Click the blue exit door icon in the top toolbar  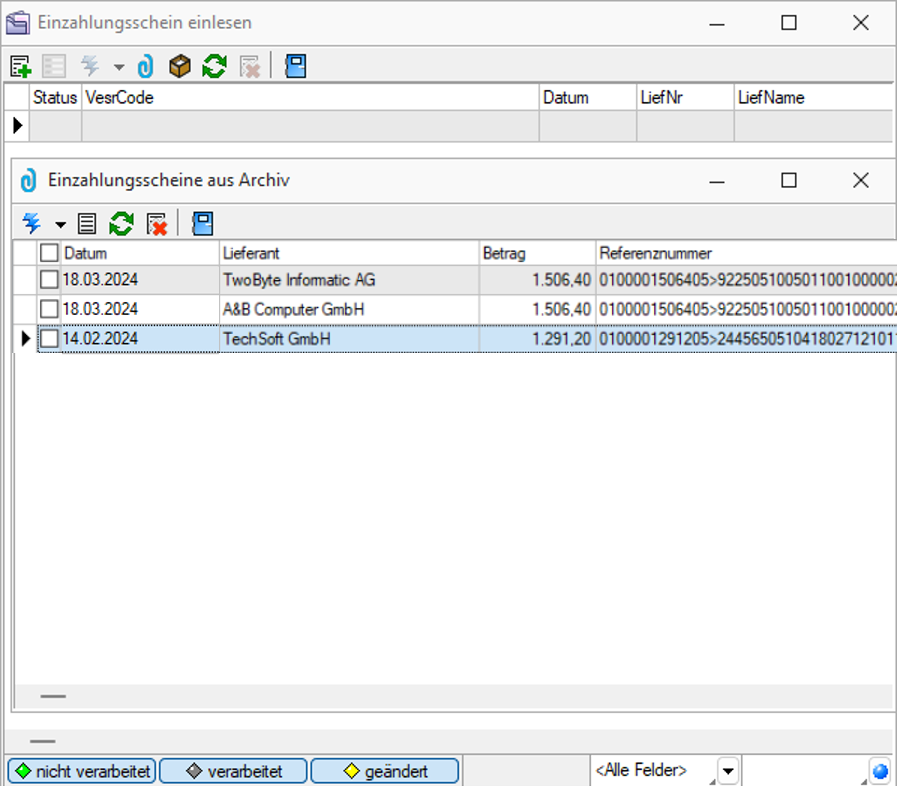pyautogui.click(x=296, y=65)
